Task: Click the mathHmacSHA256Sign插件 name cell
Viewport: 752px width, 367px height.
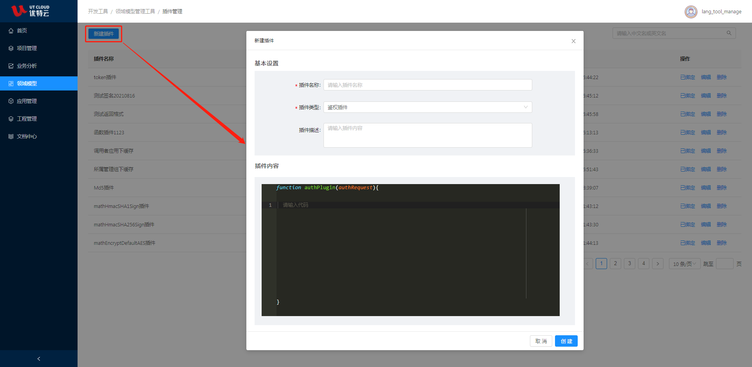Action: (124, 225)
